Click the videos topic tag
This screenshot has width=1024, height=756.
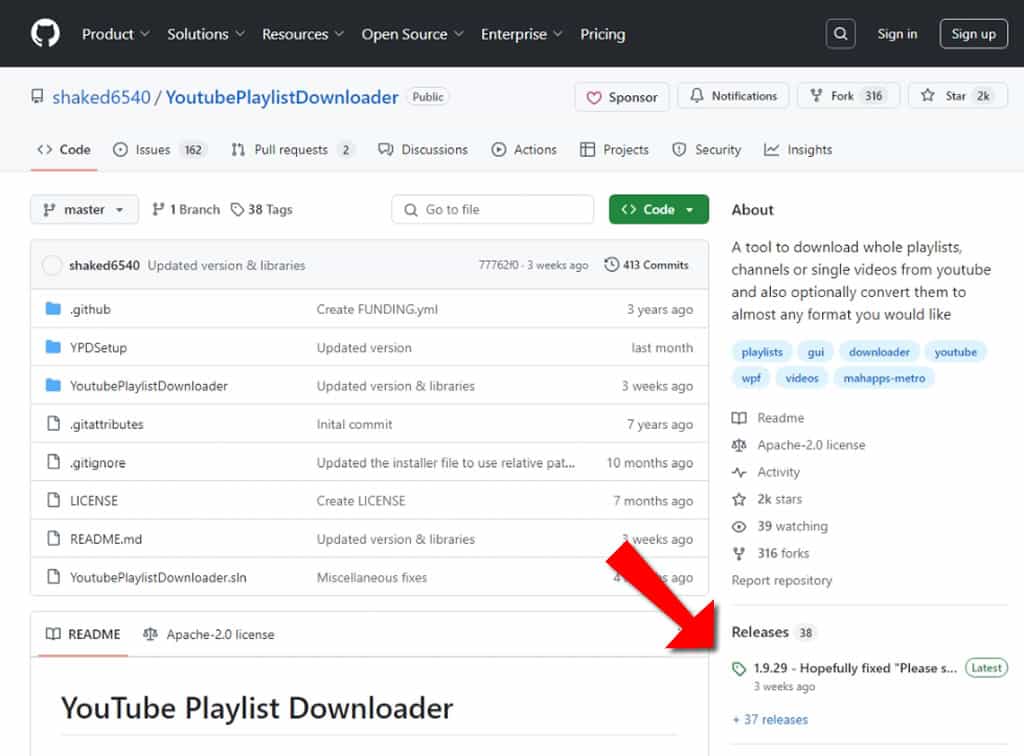[x=802, y=378]
